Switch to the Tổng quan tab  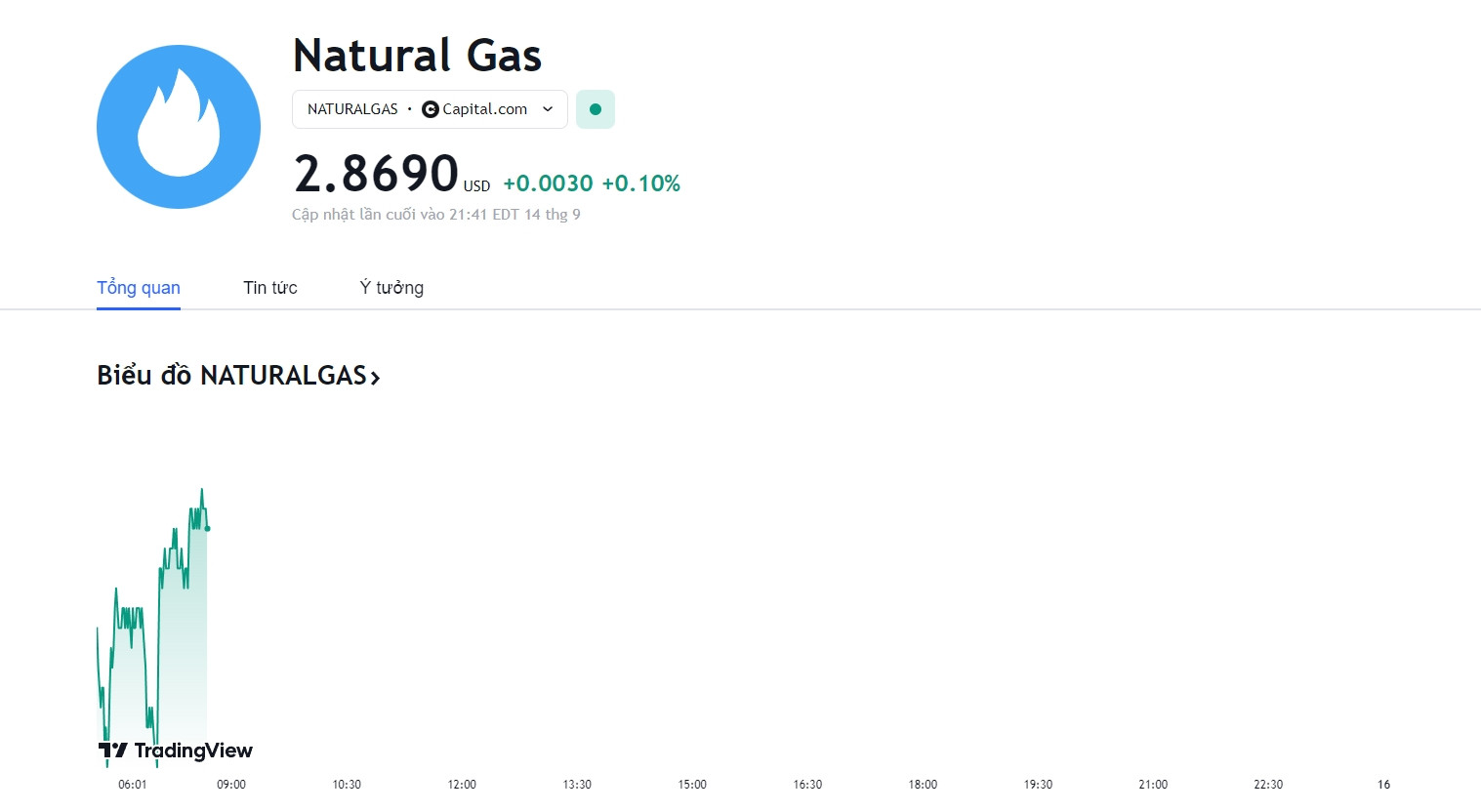pyautogui.click(x=139, y=288)
